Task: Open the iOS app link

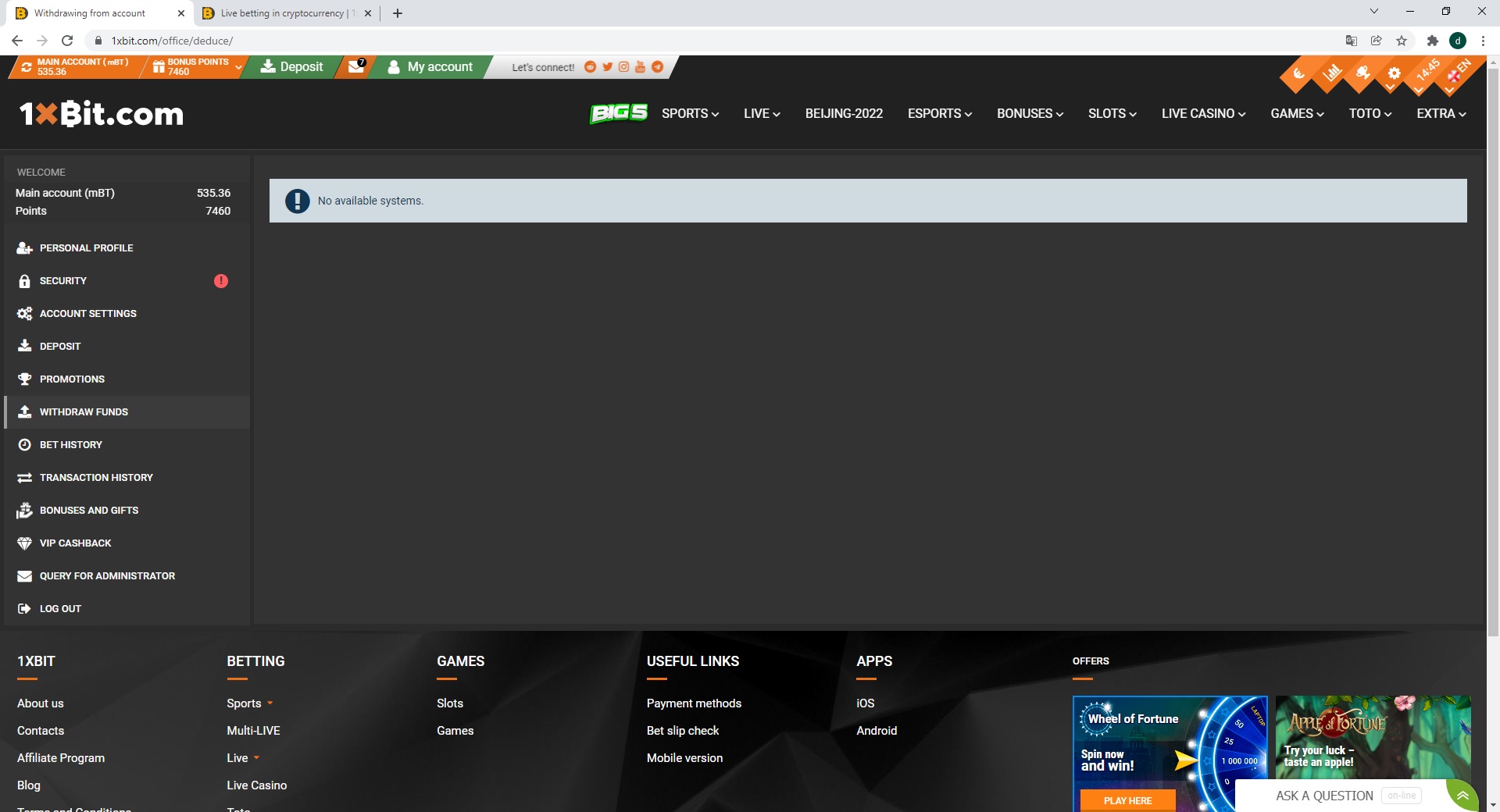Action: [x=865, y=703]
